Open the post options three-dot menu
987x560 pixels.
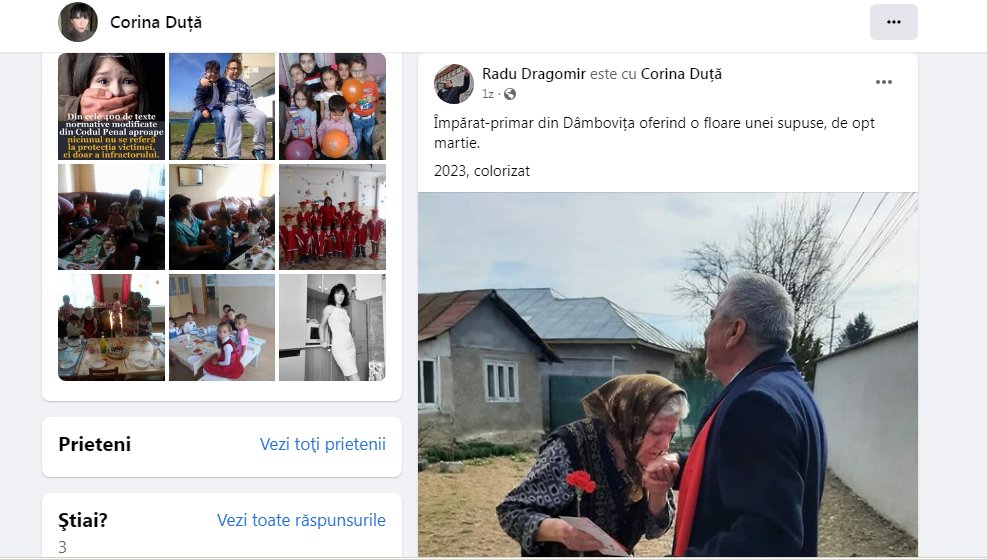[x=883, y=82]
